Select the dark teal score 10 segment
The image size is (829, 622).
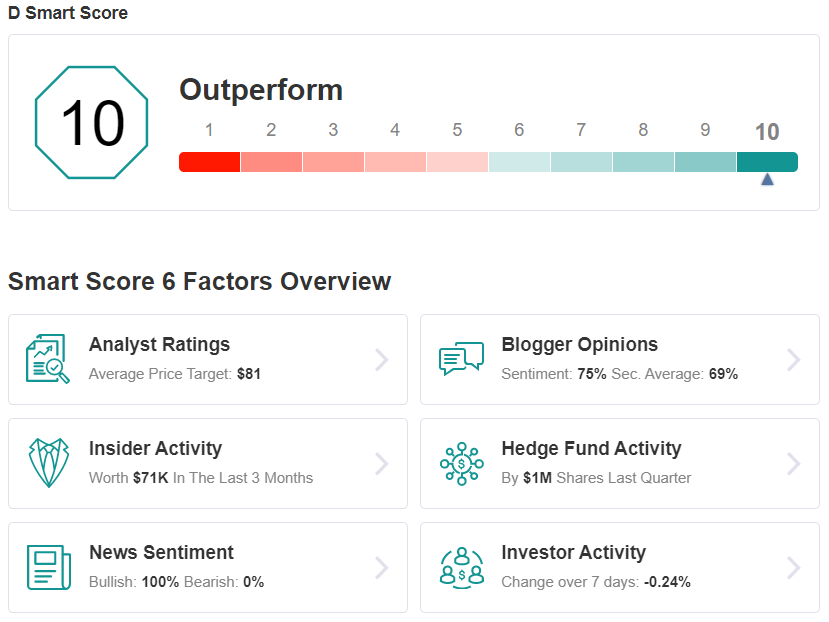[x=767, y=162]
